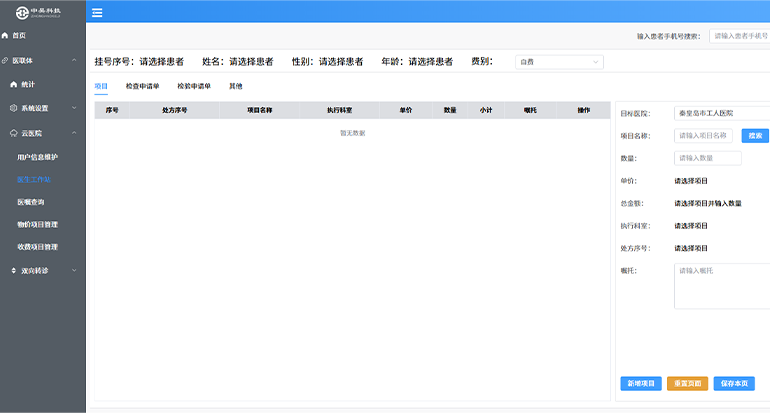This screenshot has height=413, width=770.
Task: Open 物价项目管理 in the sidebar
Action: [x=37, y=224]
